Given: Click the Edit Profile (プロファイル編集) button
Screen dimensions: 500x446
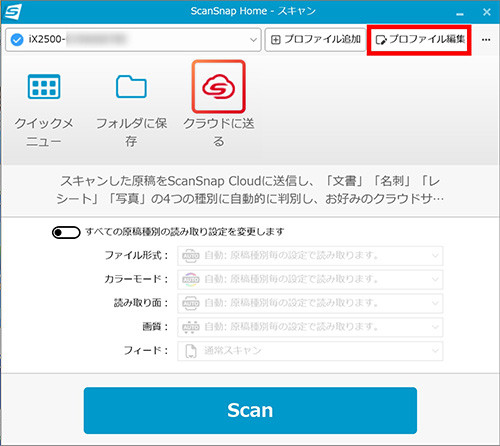Looking at the screenshot, I should click(x=419, y=40).
